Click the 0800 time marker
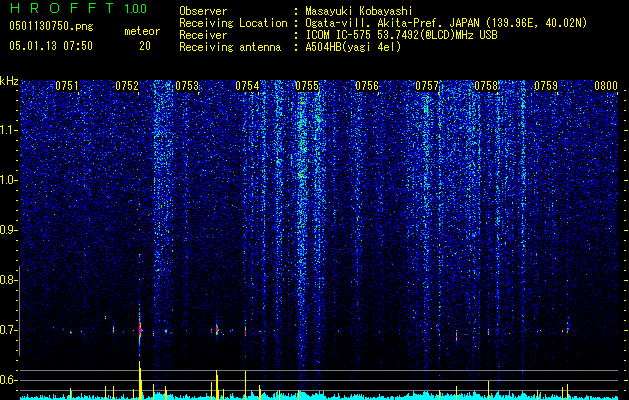Viewport: 629px width, 400px height. pos(606,86)
